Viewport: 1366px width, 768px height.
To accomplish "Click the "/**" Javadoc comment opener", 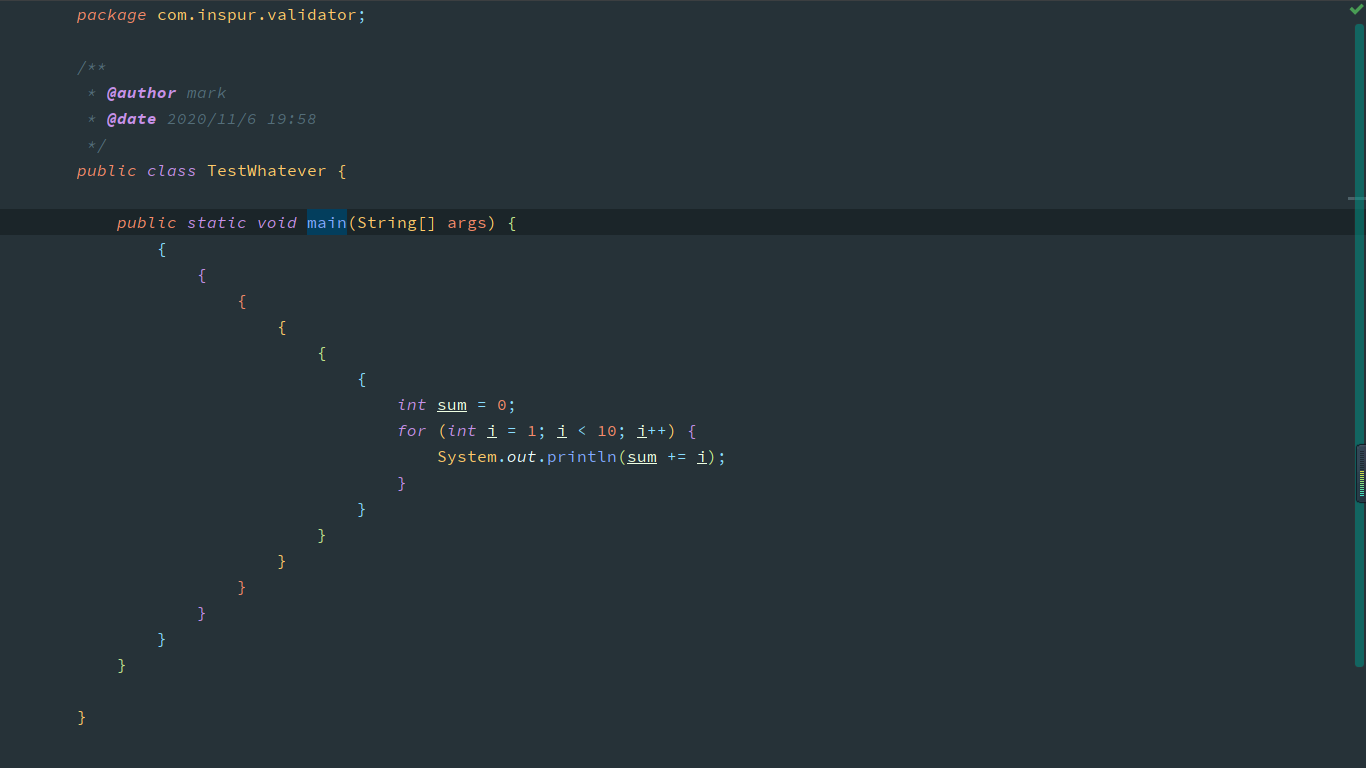I will [92, 67].
